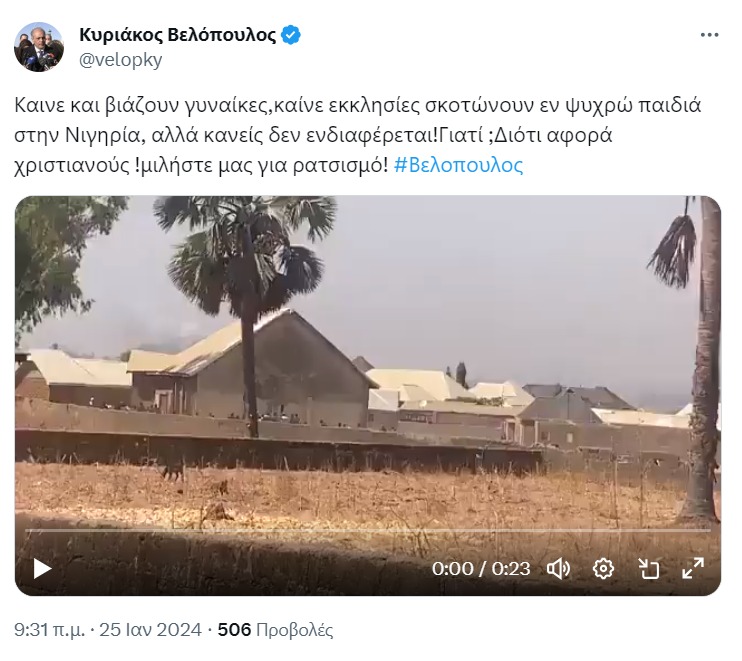Open video settings gear
The height and width of the screenshot is (661, 742).
pos(603,569)
